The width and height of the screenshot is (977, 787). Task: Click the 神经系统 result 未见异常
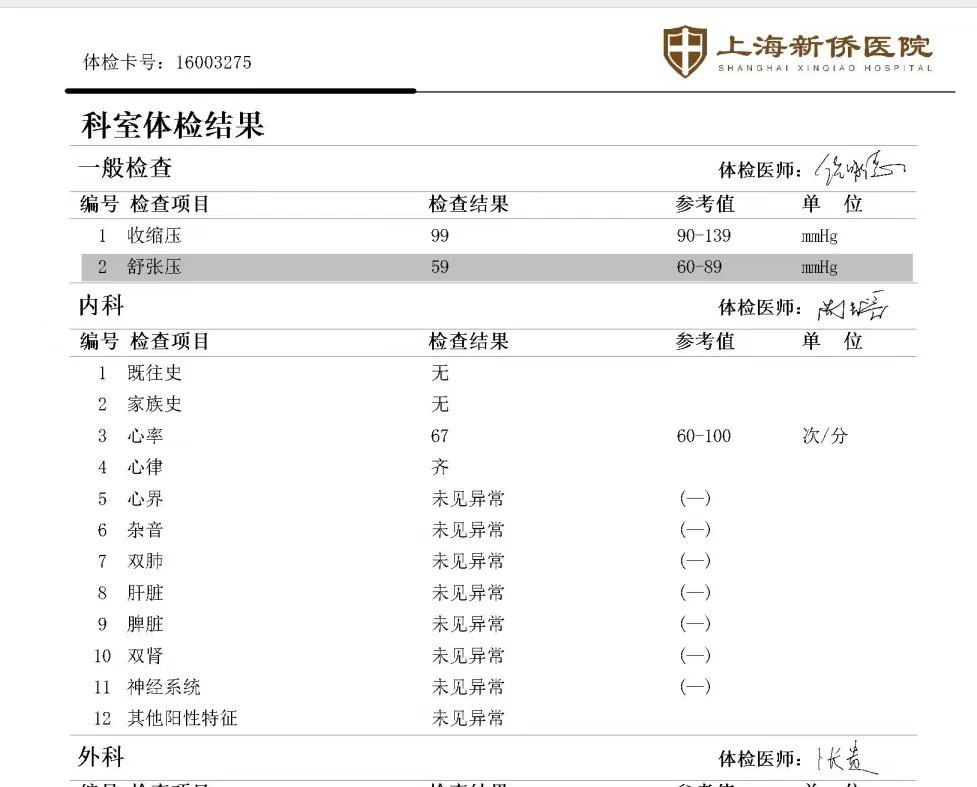coord(468,687)
